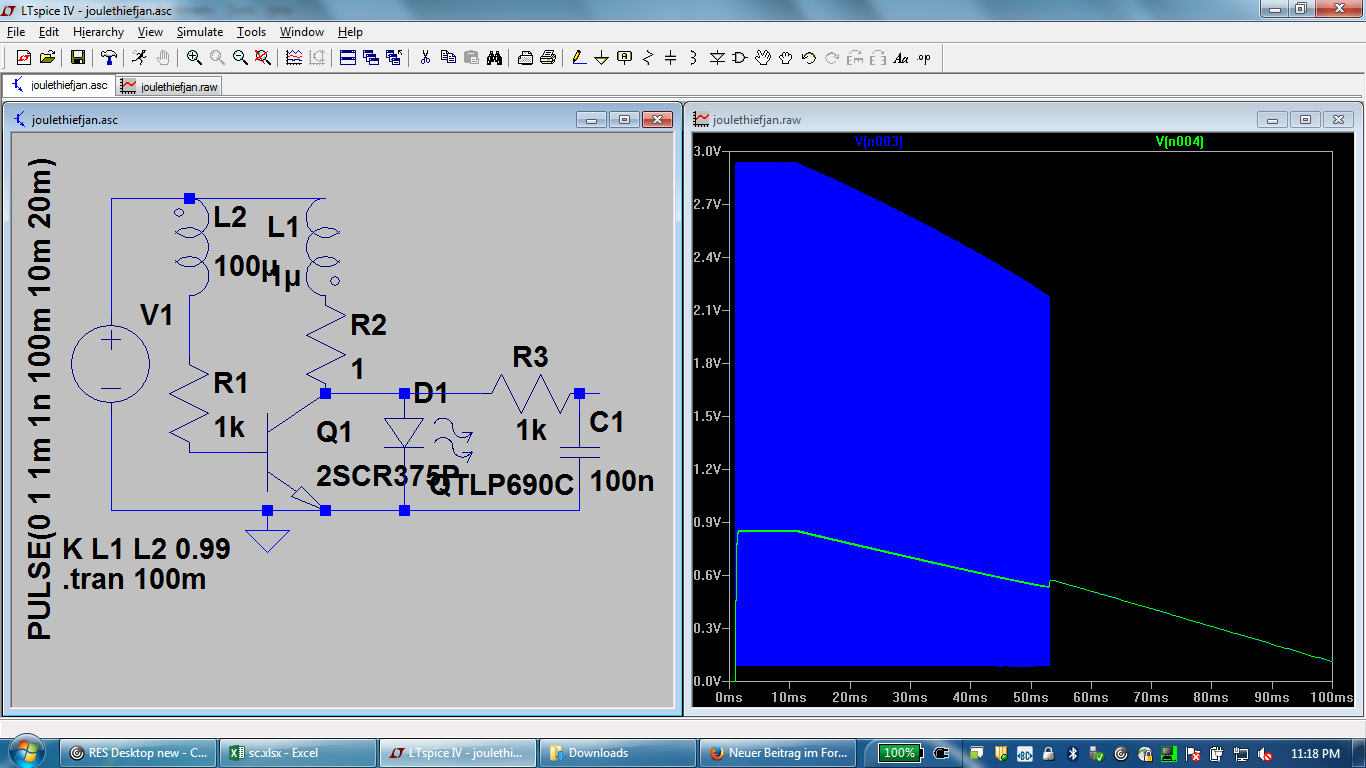Click the New Schematic toolbar icon

point(23,58)
